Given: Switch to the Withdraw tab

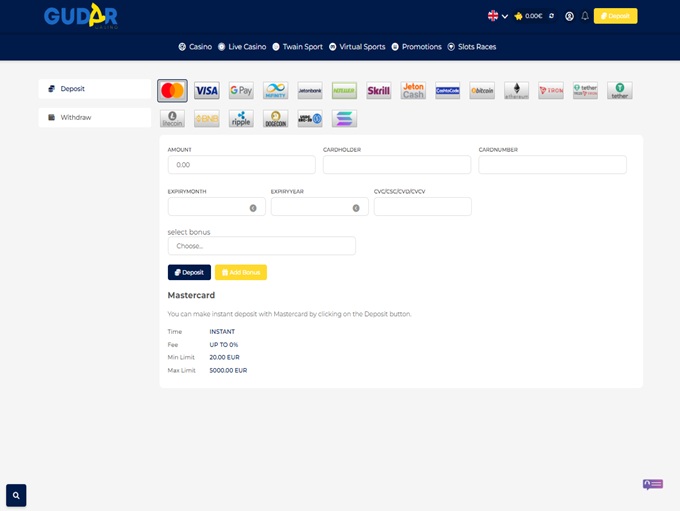Looking at the screenshot, I should [x=94, y=118].
